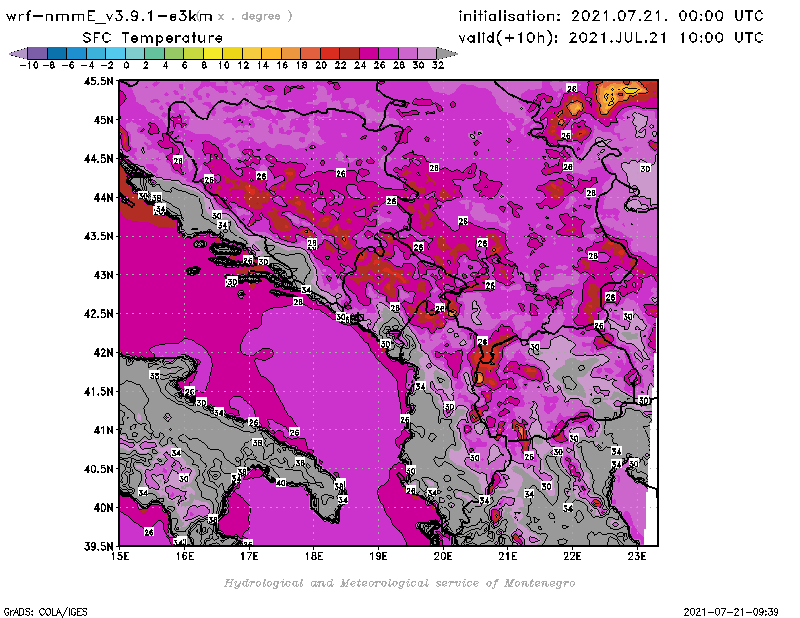Click the 17E longitude label
Viewport: 800px width, 618px height.
249,556
